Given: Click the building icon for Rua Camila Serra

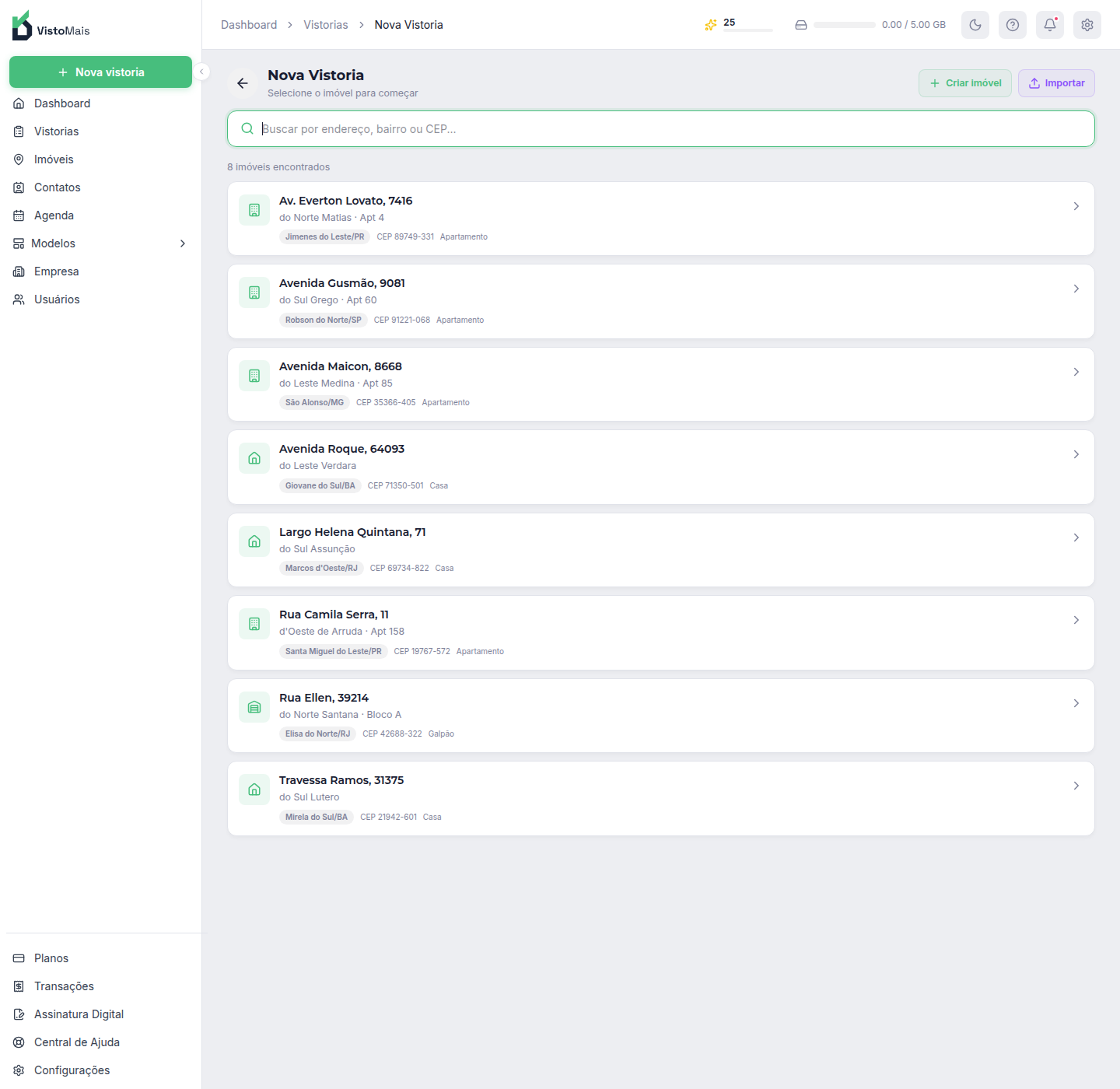Looking at the screenshot, I should (254, 624).
